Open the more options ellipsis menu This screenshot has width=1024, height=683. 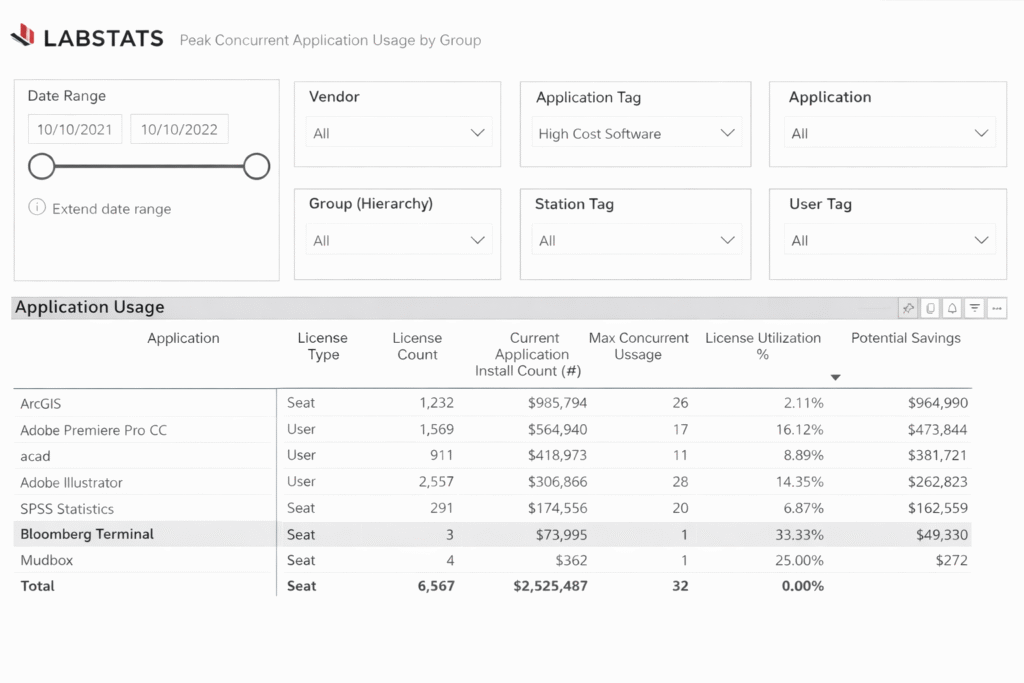(x=996, y=308)
